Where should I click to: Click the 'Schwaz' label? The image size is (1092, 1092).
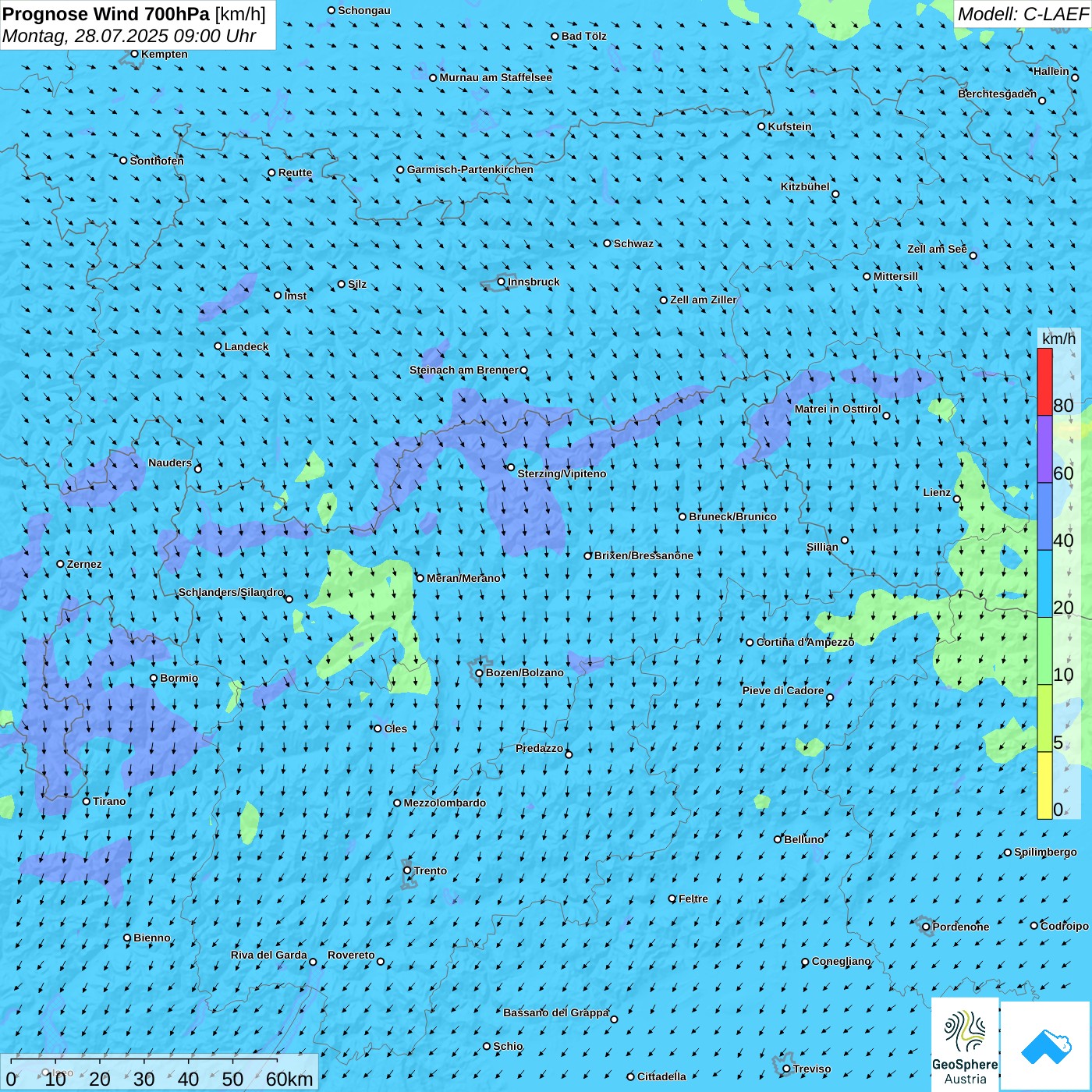pyautogui.click(x=633, y=243)
